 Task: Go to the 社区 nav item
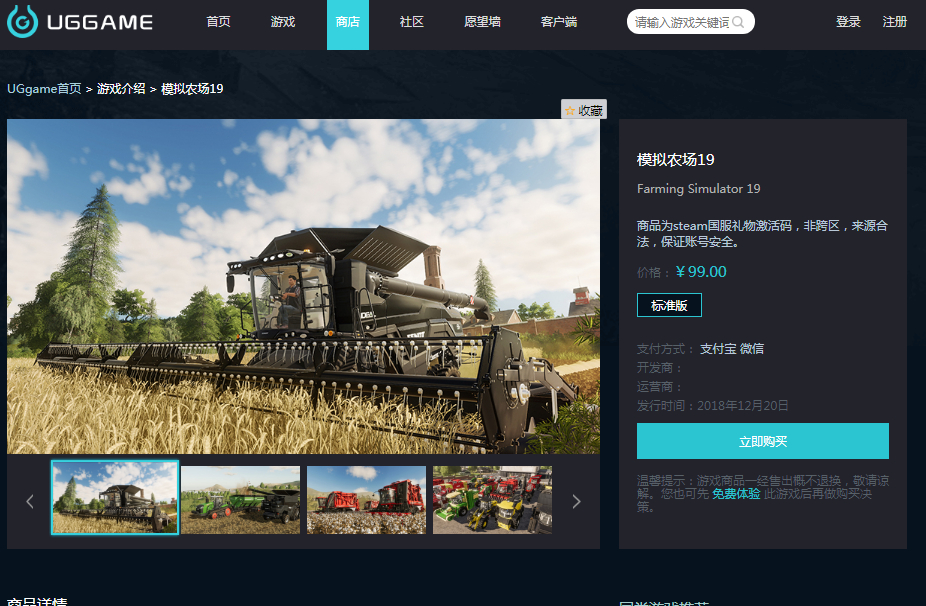pos(412,22)
